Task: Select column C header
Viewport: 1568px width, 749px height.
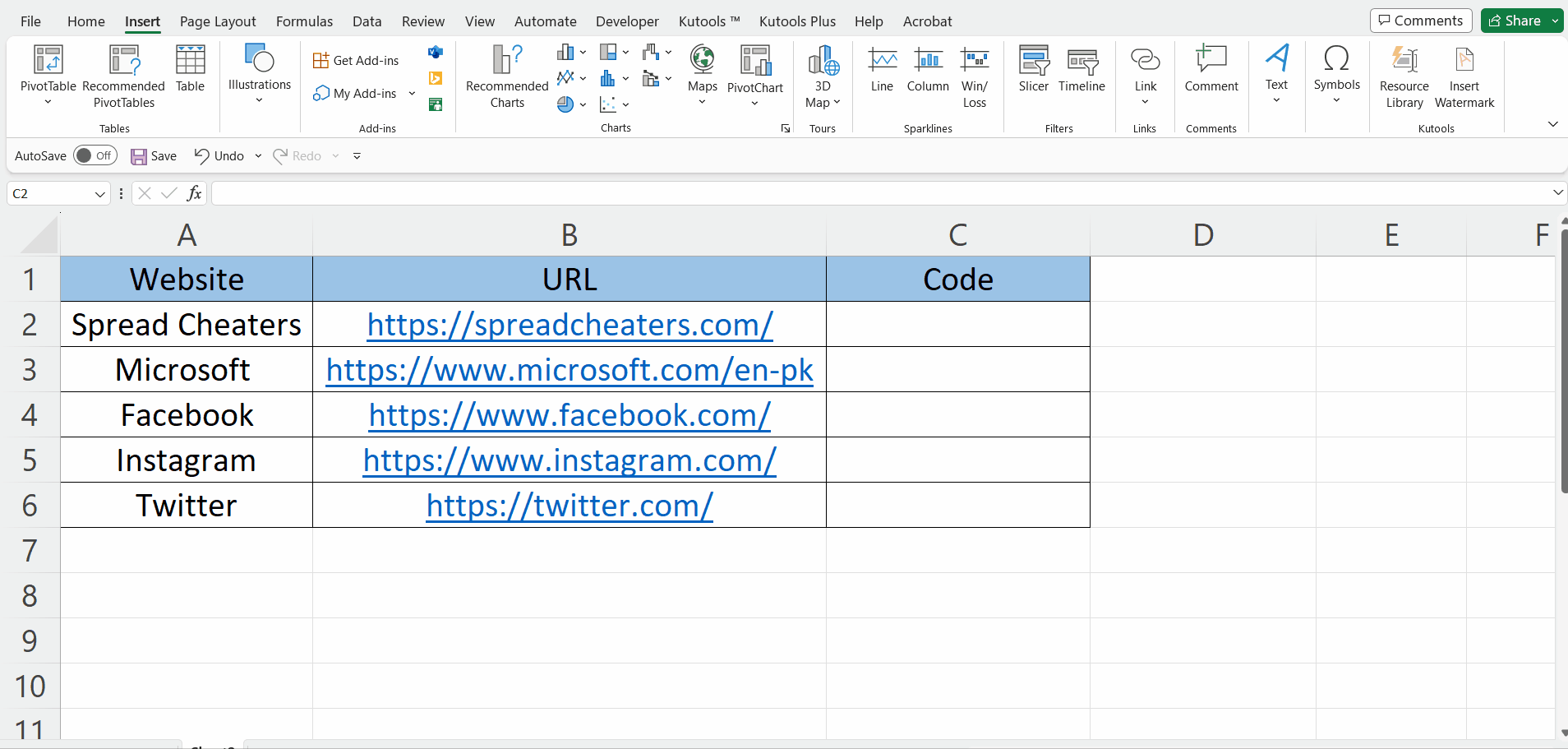Action: click(x=957, y=235)
